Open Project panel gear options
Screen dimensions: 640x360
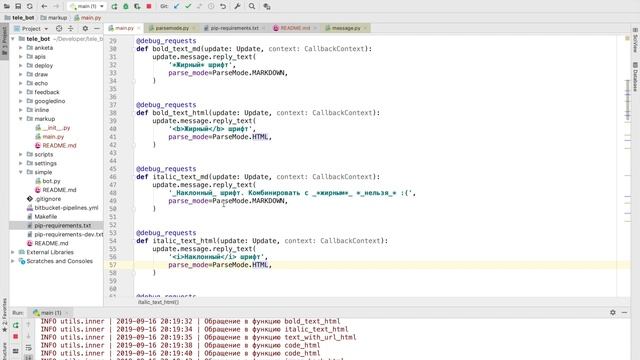pos(85,29)
